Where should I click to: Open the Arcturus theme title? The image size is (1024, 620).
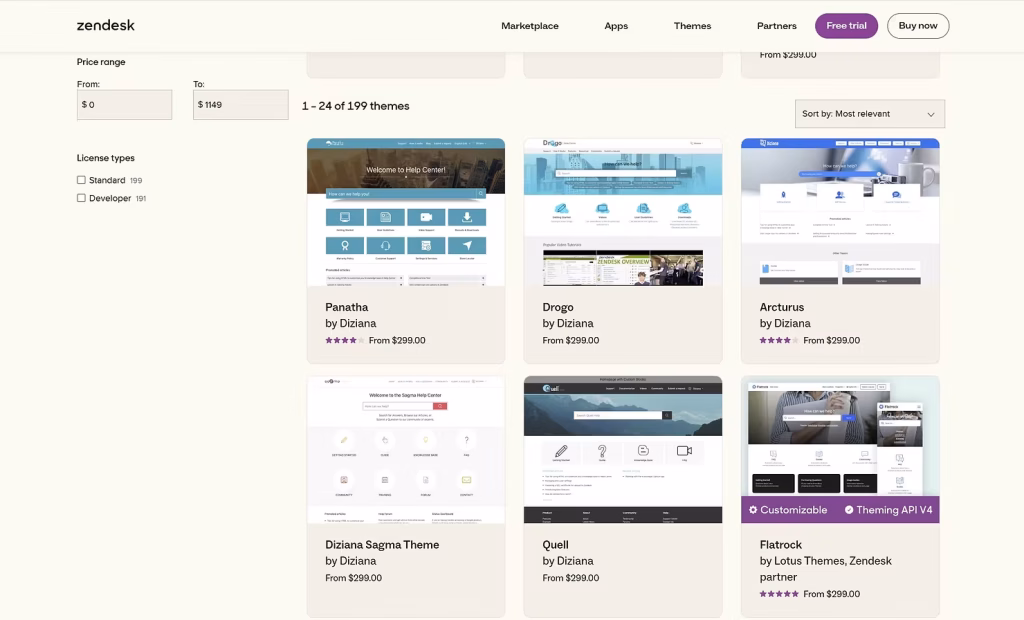pos(782,307)
